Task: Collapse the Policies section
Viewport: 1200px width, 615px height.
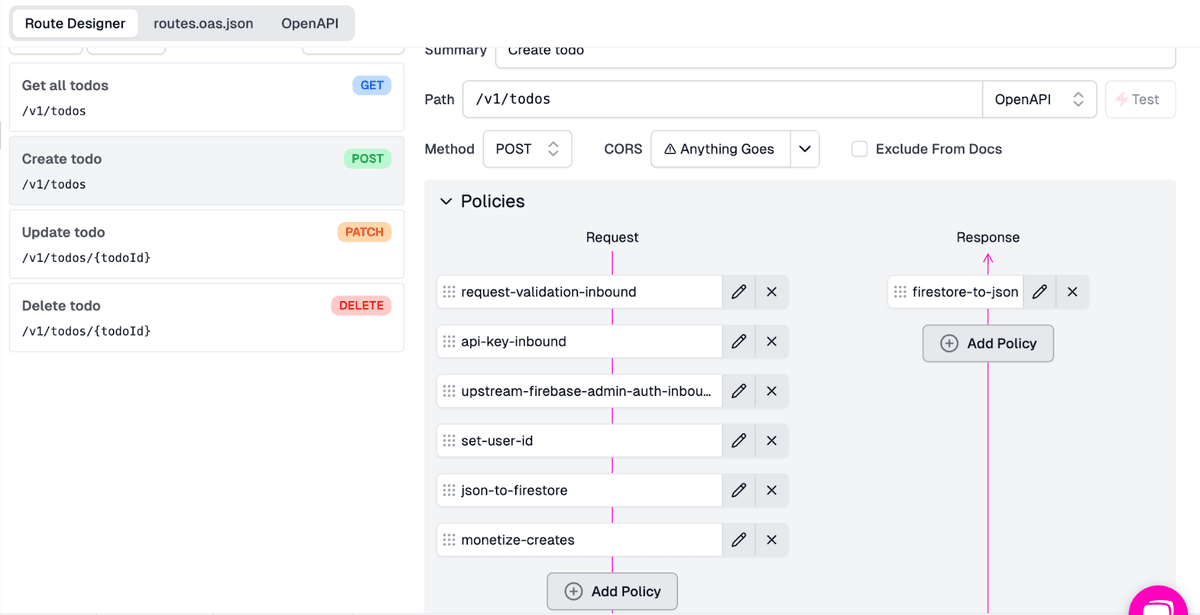Action: tap(446, 201)
